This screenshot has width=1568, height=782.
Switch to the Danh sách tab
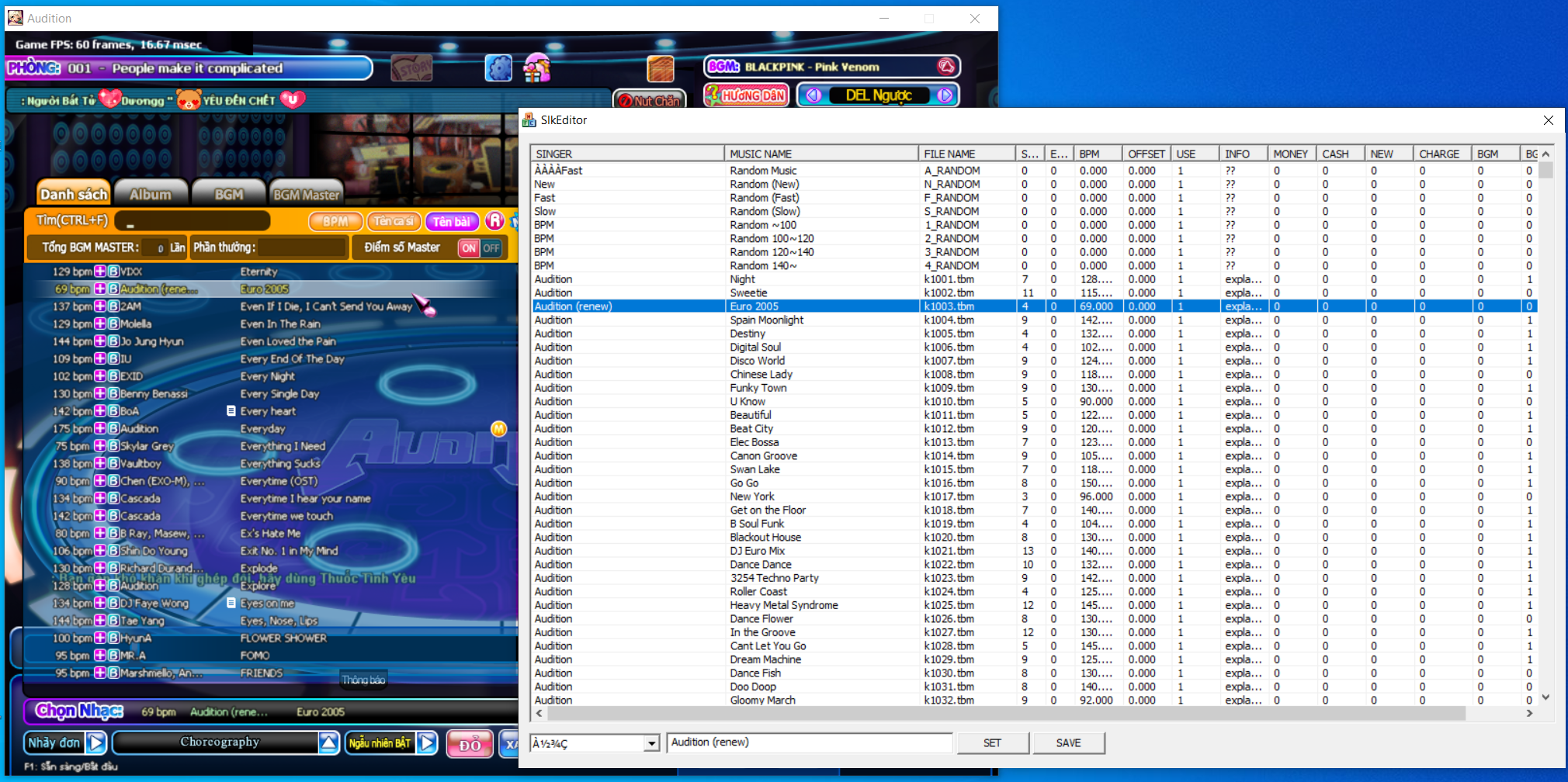[74, 193]
